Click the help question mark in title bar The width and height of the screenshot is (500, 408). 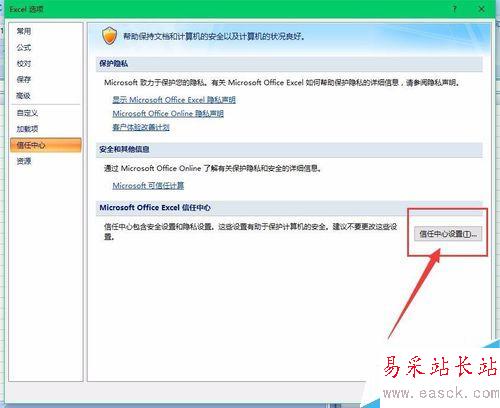tap(454, 9)
